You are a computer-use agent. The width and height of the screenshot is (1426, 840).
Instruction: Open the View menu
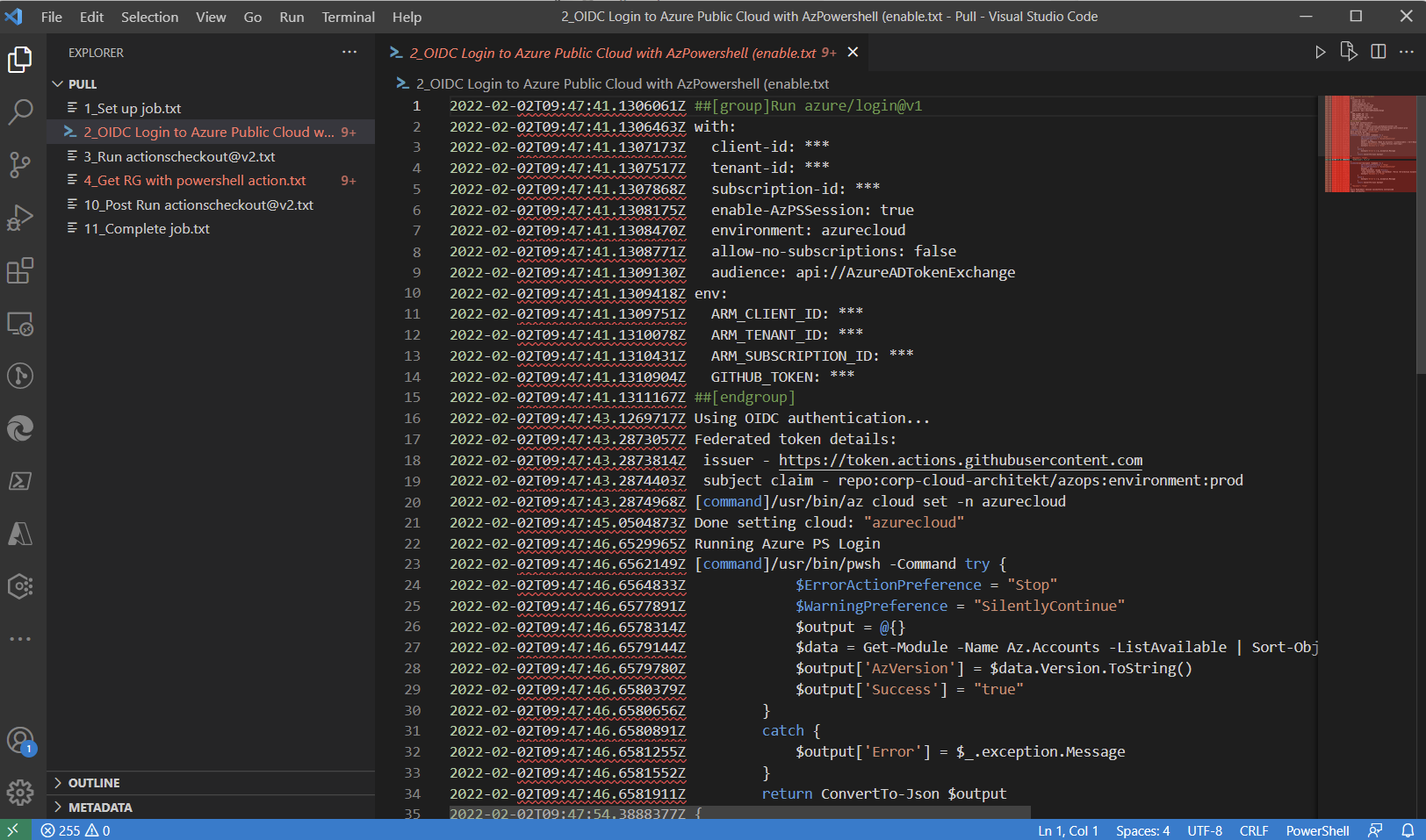211,17
